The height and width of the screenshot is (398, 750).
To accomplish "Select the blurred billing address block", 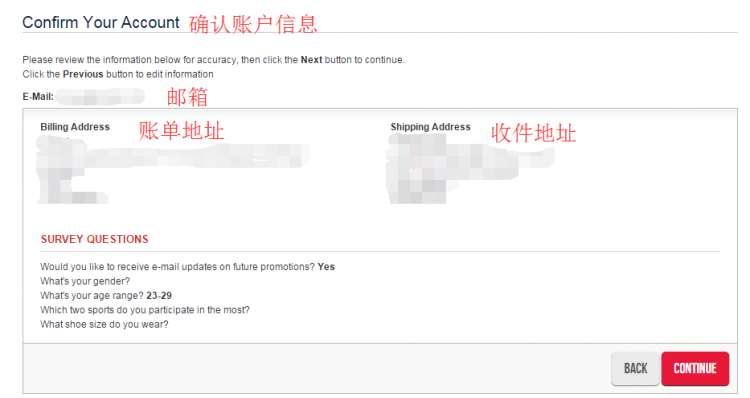I will (173, 170).
